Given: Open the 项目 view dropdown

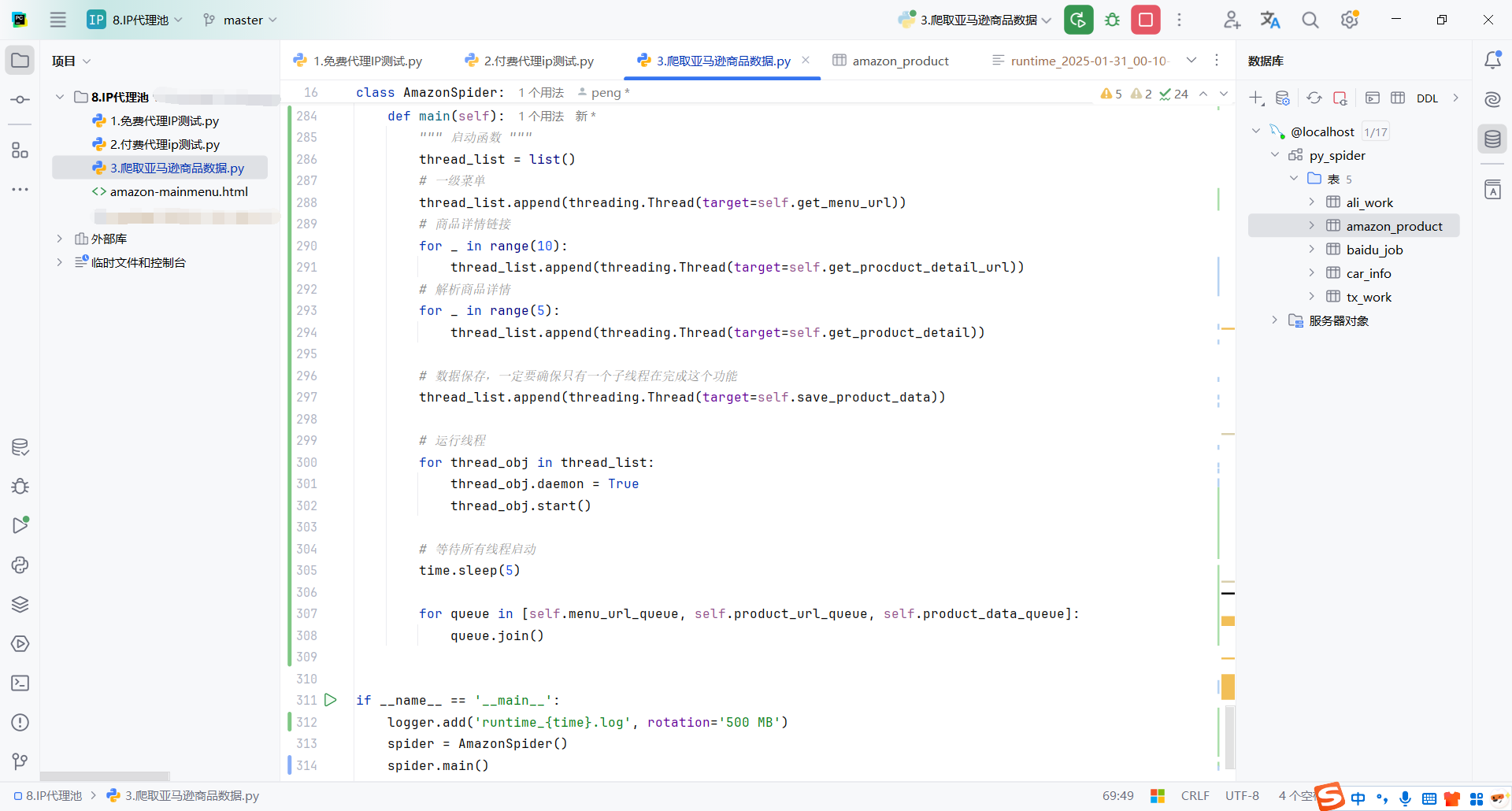Looking at the screenshot, I should tap(71, 61).
